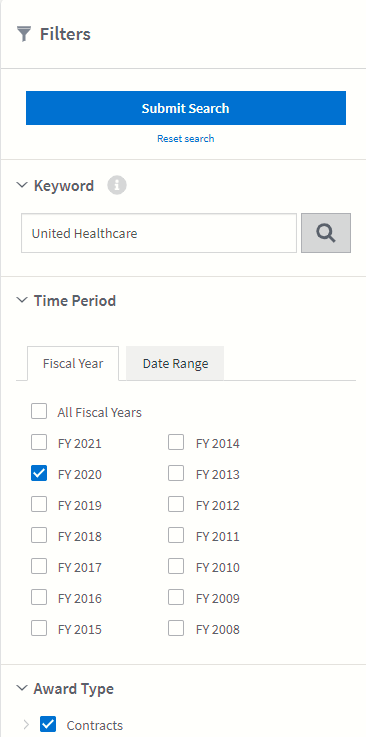Viewport: 366px width, 737px height.
Task: Collapse the Keyword section chevron
Action: [x=22, y=185]
